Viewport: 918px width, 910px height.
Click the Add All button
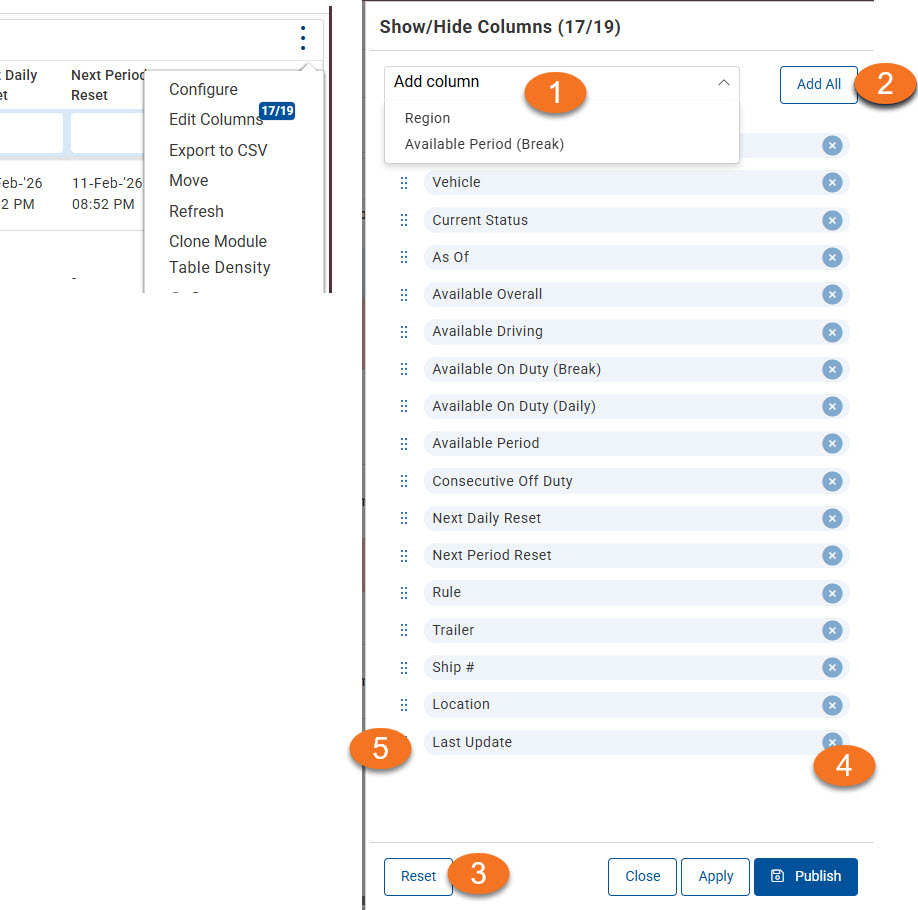click(818, 84)
